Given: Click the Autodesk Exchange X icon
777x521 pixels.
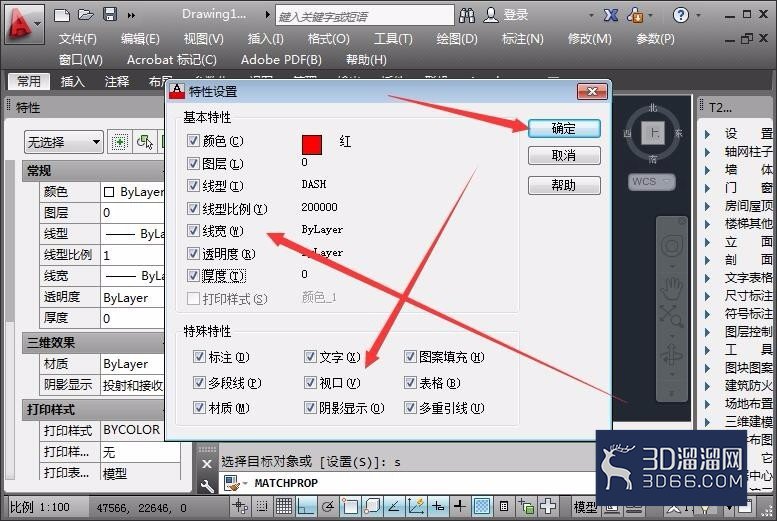Looking at the screenshot, I should coord(610,15).
